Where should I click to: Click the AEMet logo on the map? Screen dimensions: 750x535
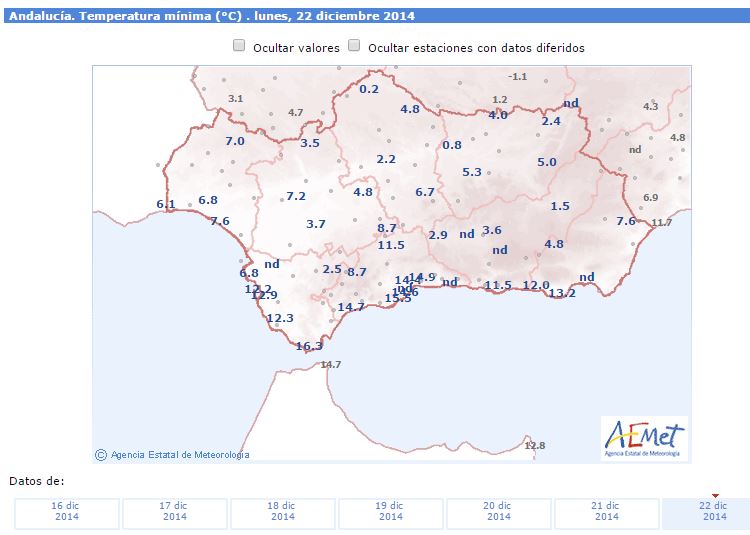tap(645, 438)
